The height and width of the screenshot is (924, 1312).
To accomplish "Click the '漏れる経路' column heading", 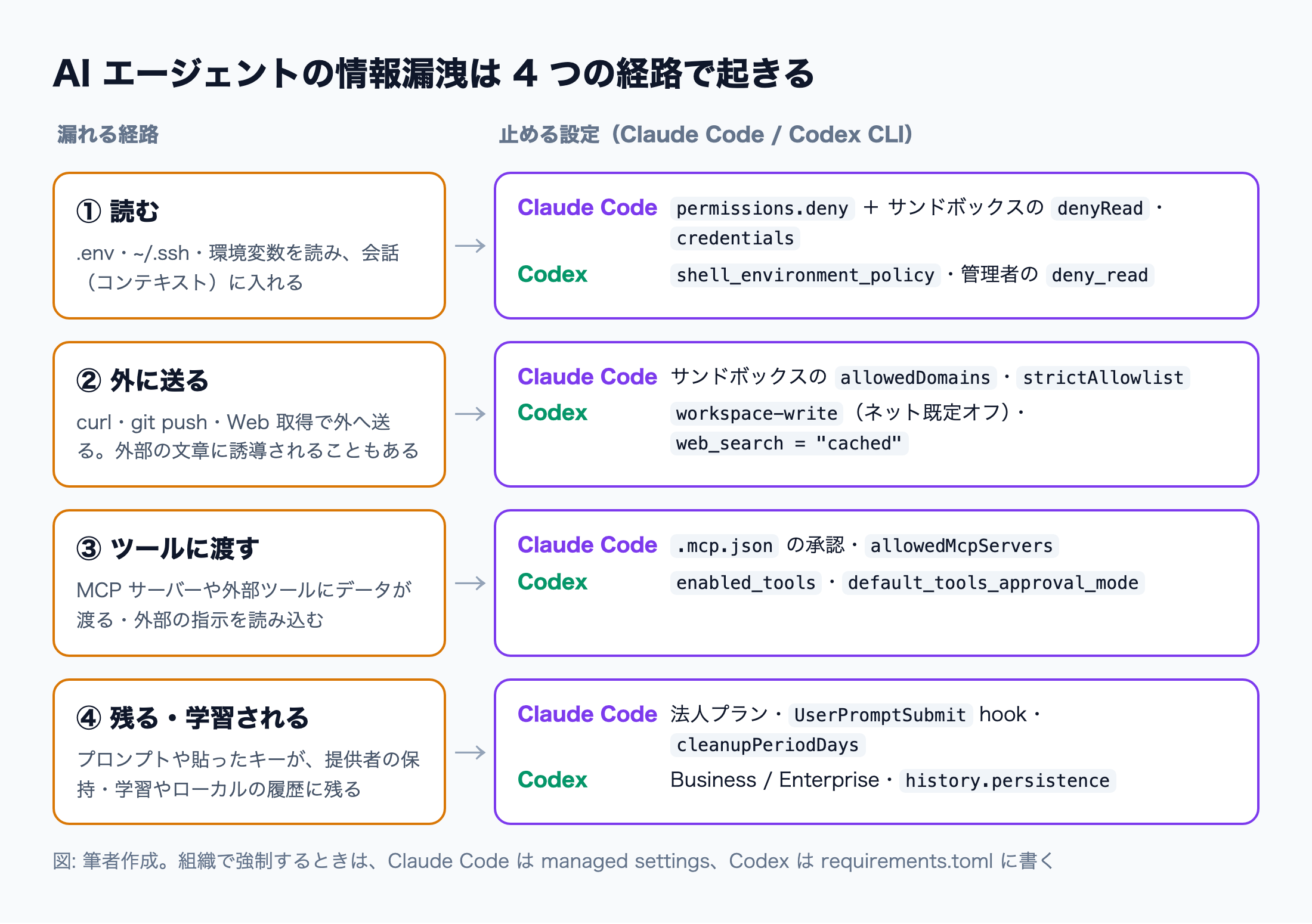I will tap(108, 135).
